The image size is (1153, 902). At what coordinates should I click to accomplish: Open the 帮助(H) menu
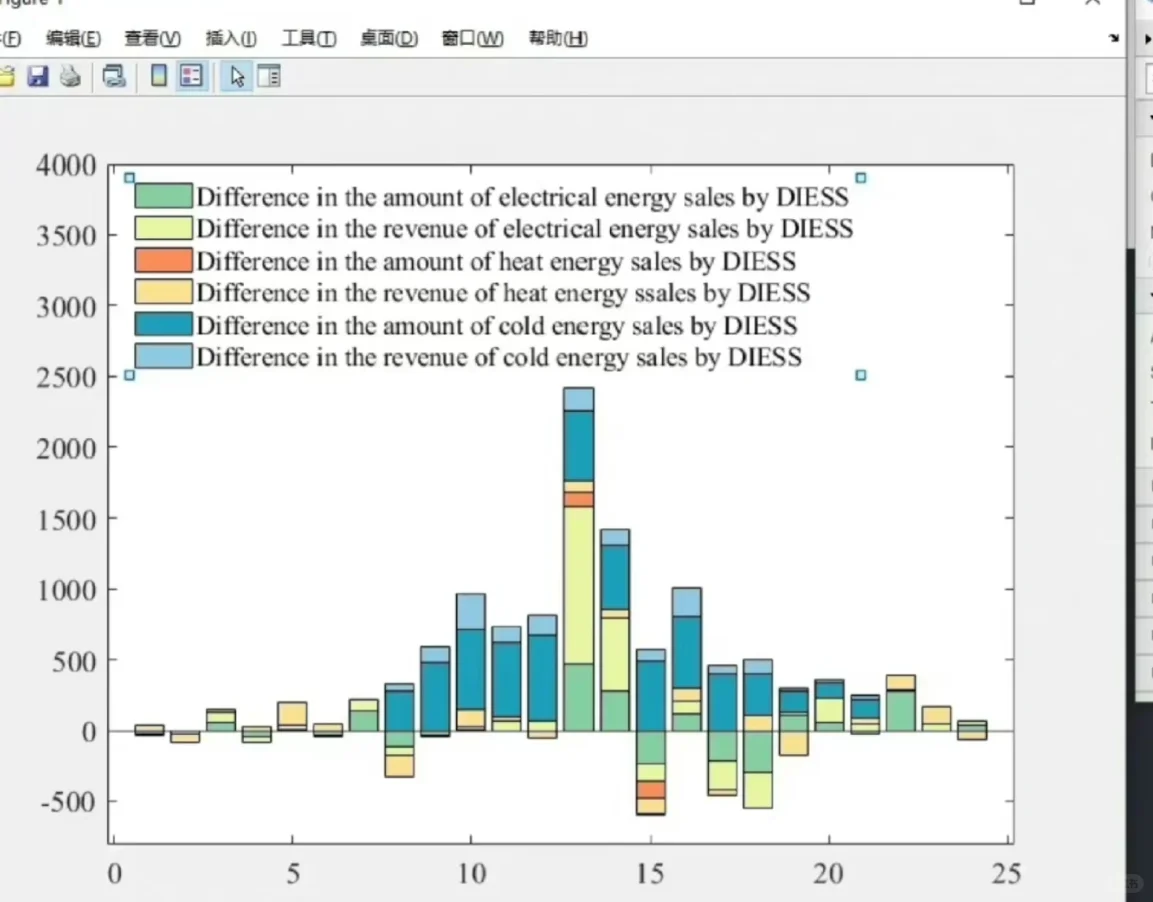[558, 38]
